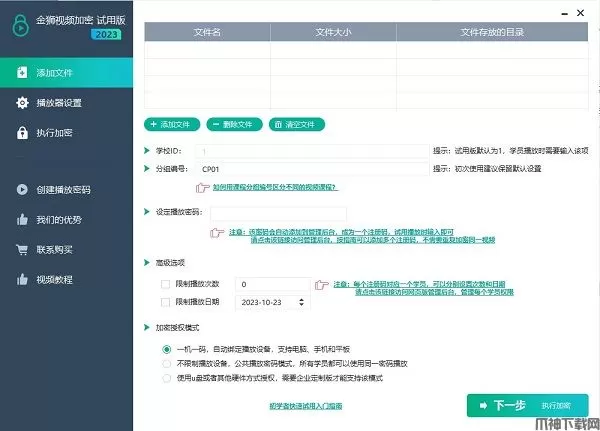Click the 分组编号 field containing CP01
The height and width of the screenshot is (431, 600).
[x=312, y=169]
